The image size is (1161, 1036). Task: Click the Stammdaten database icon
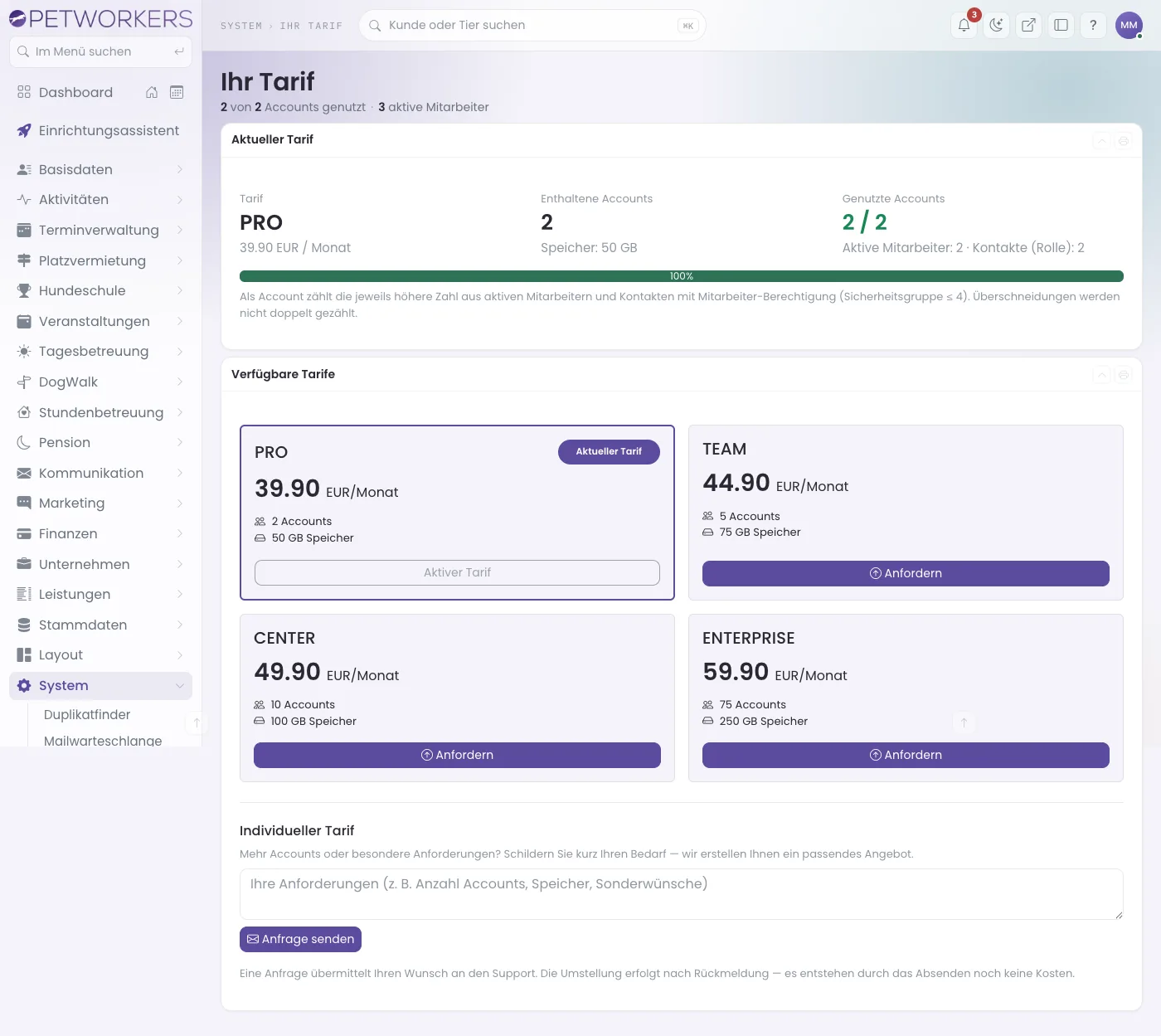(24, 625)
